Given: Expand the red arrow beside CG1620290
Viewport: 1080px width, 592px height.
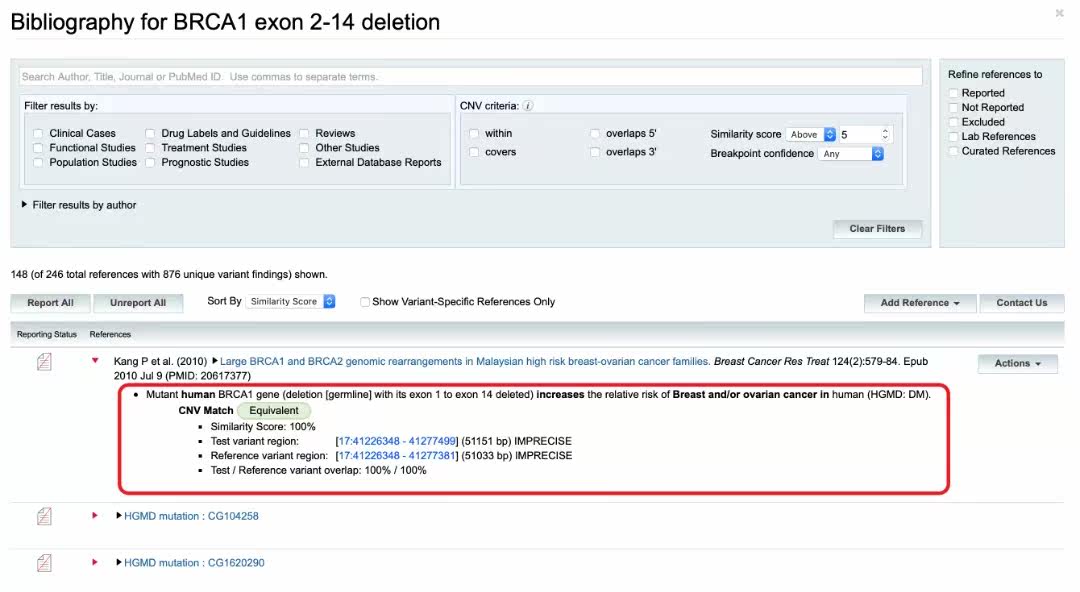Looking at the screenshot, I should coord(94,562).
